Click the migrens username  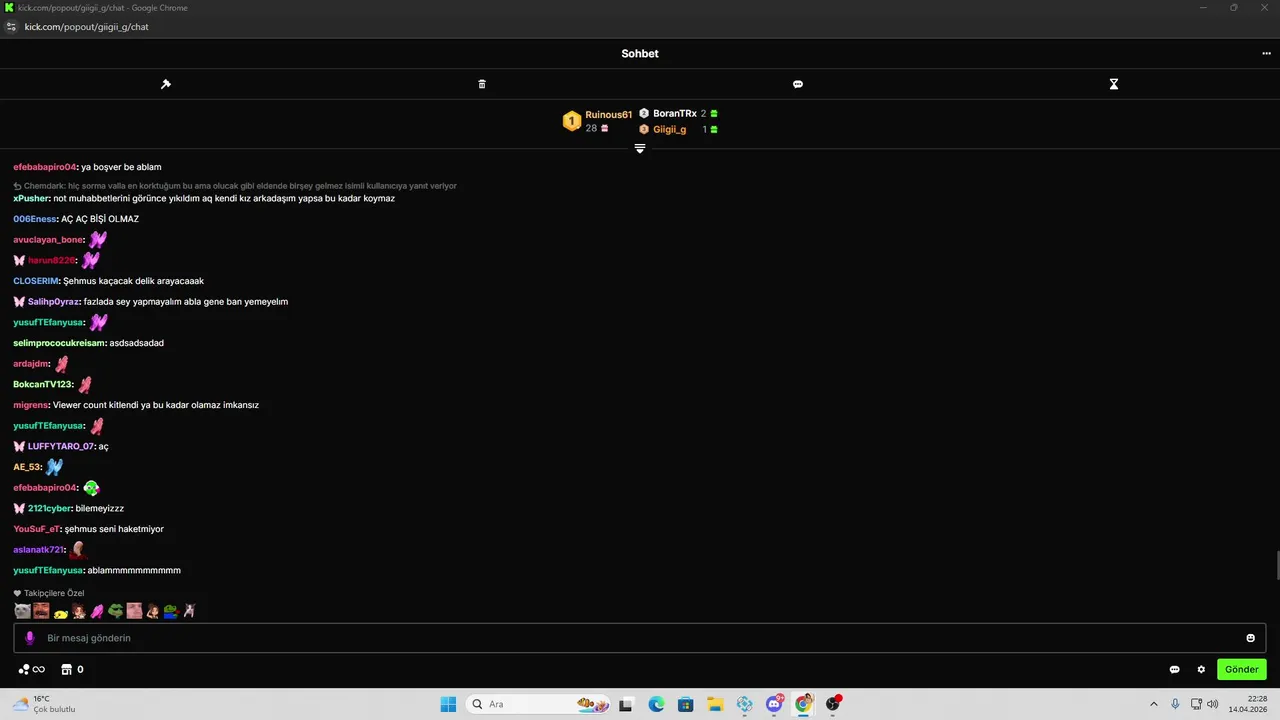[31, 405]
